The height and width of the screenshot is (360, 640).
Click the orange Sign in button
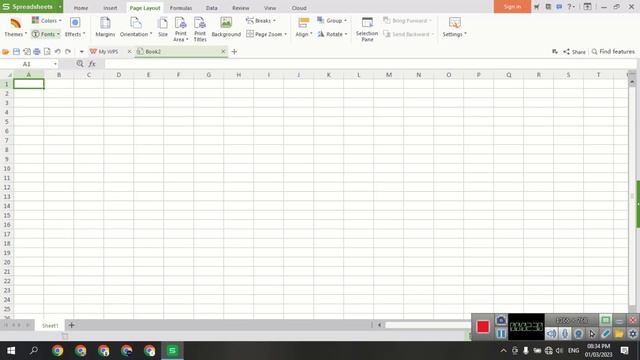click(512, 7)
